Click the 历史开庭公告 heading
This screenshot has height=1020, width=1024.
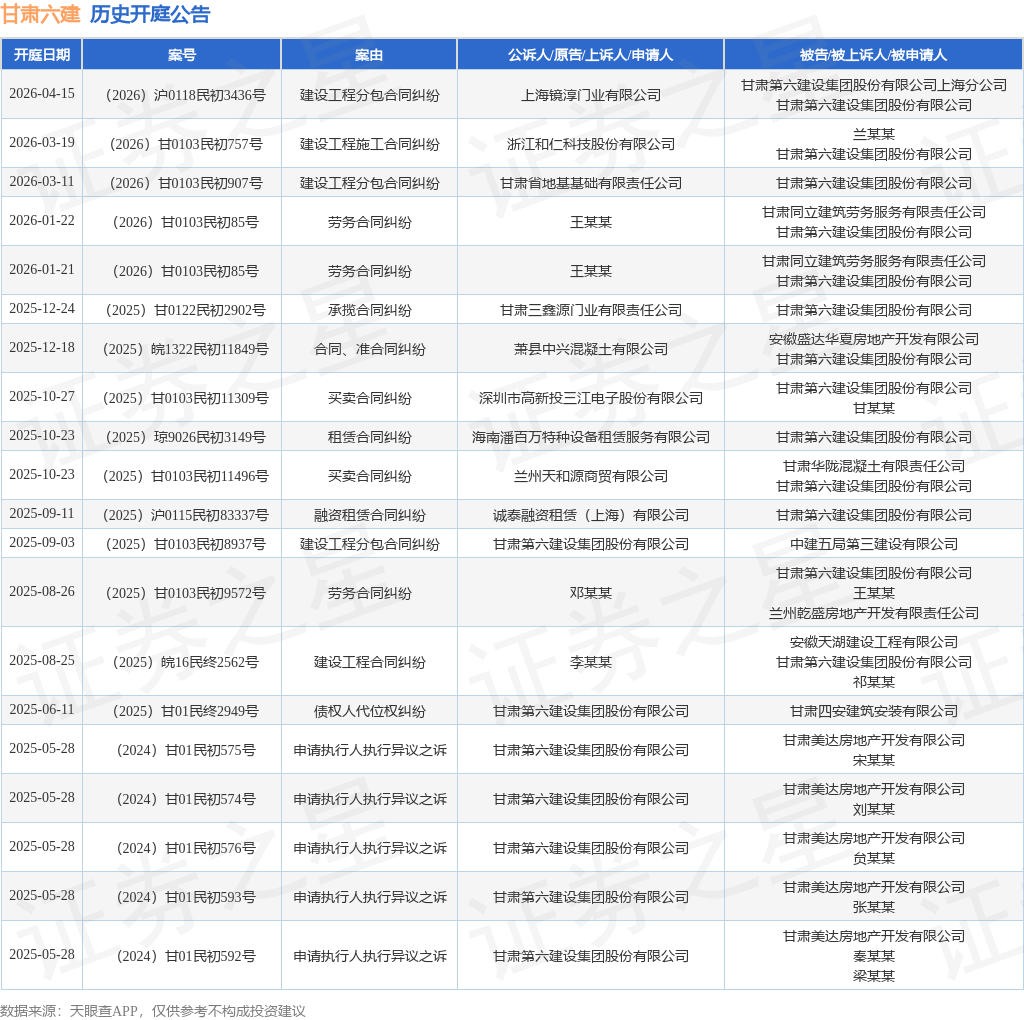click(150, 14)
